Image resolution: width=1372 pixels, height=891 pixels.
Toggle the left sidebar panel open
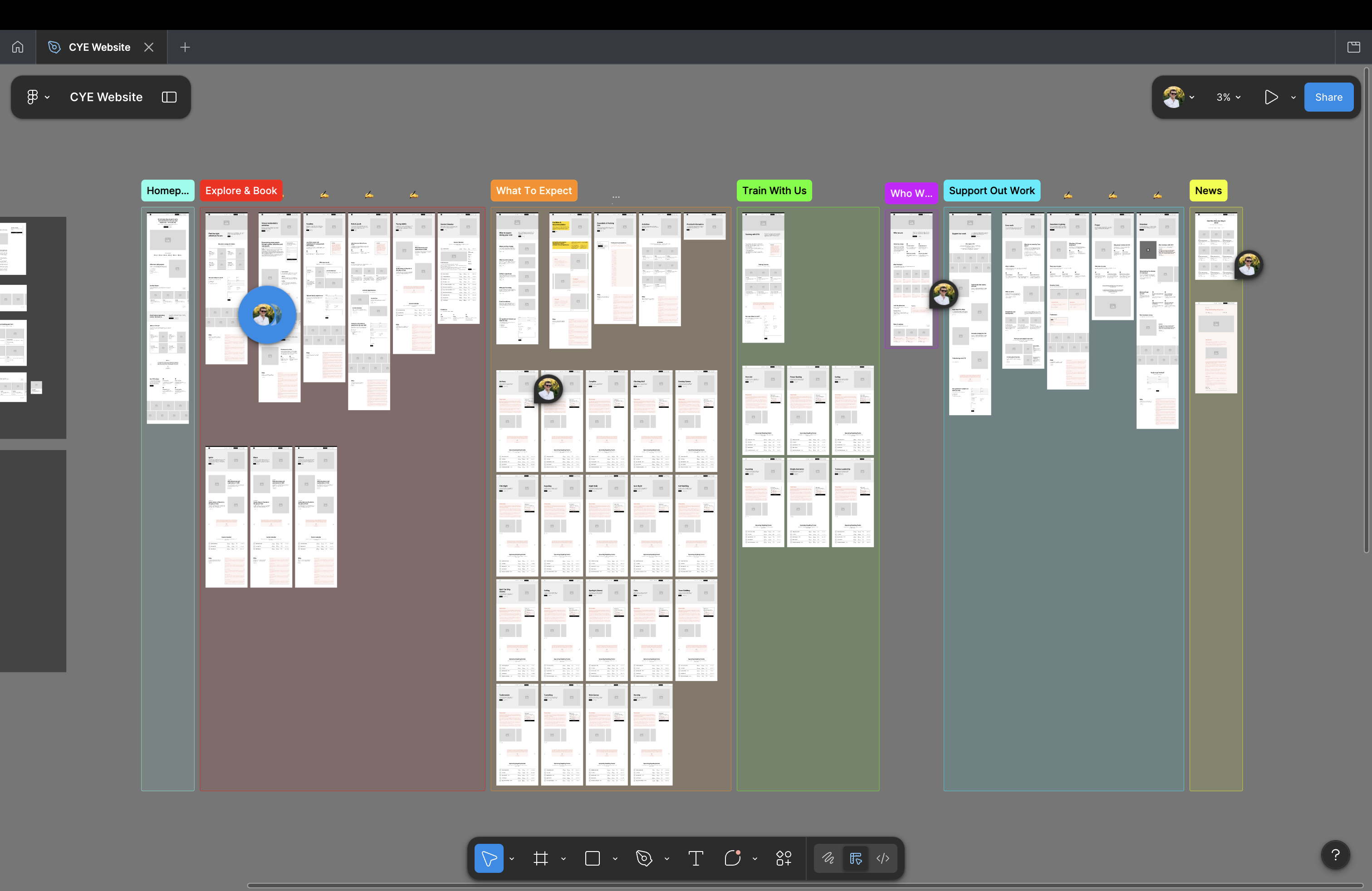(168, 97)
